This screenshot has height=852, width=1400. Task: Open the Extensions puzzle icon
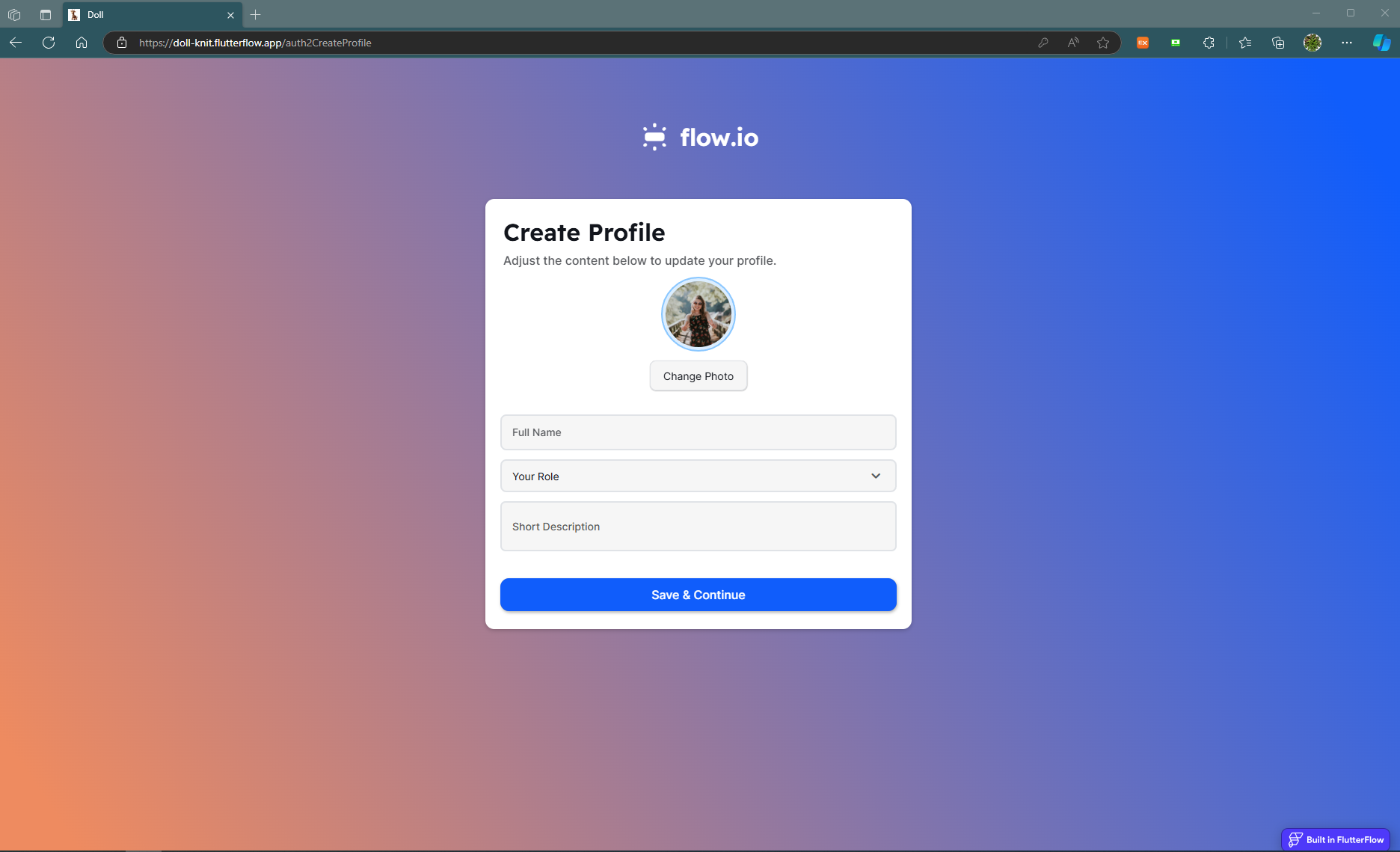point(1209,43)
